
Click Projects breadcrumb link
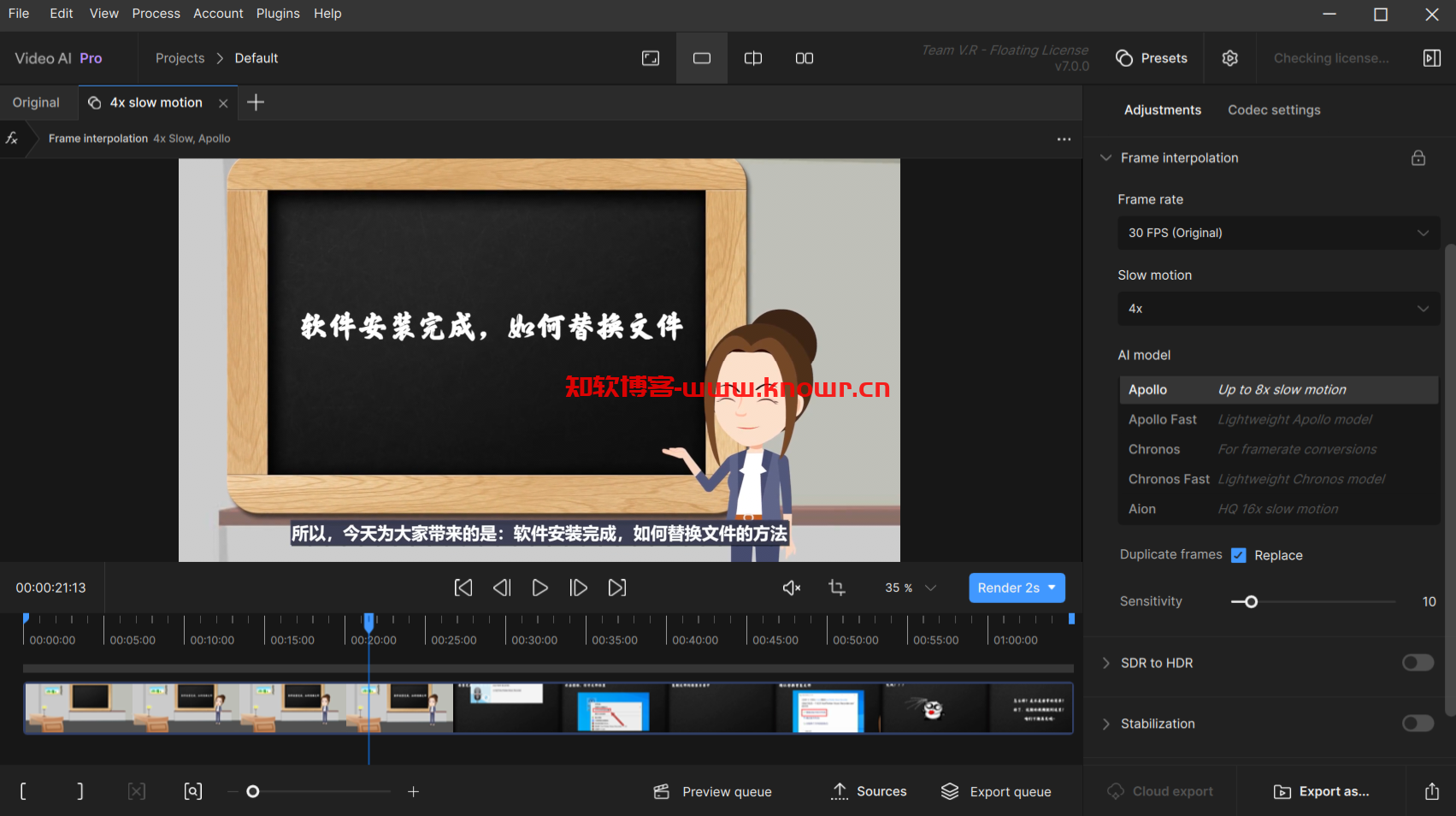tap(180, 58)
